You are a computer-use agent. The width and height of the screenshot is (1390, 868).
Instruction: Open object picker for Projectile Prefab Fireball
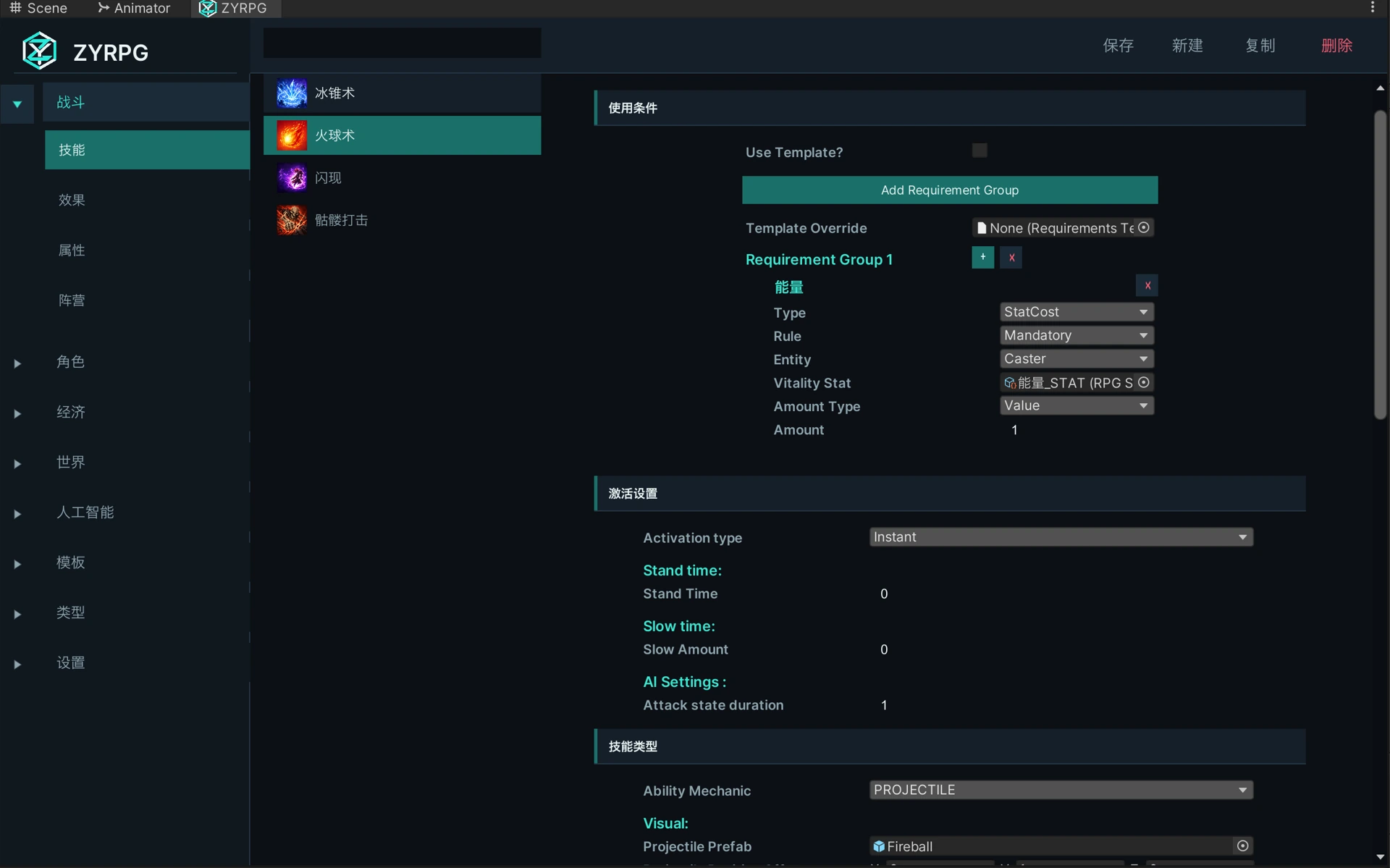coord(1242,846)
